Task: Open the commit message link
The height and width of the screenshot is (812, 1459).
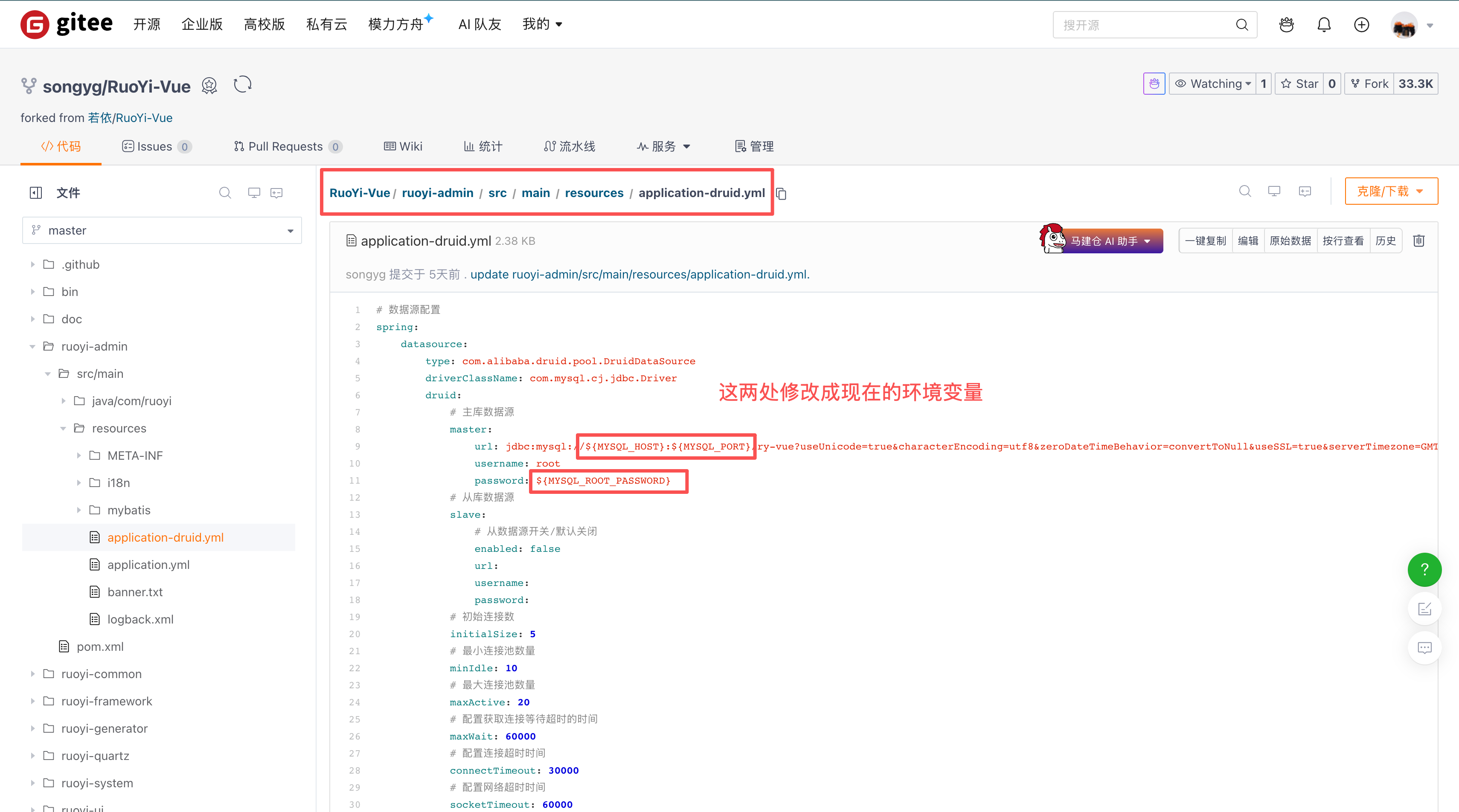Action: (x=639, y=275)
